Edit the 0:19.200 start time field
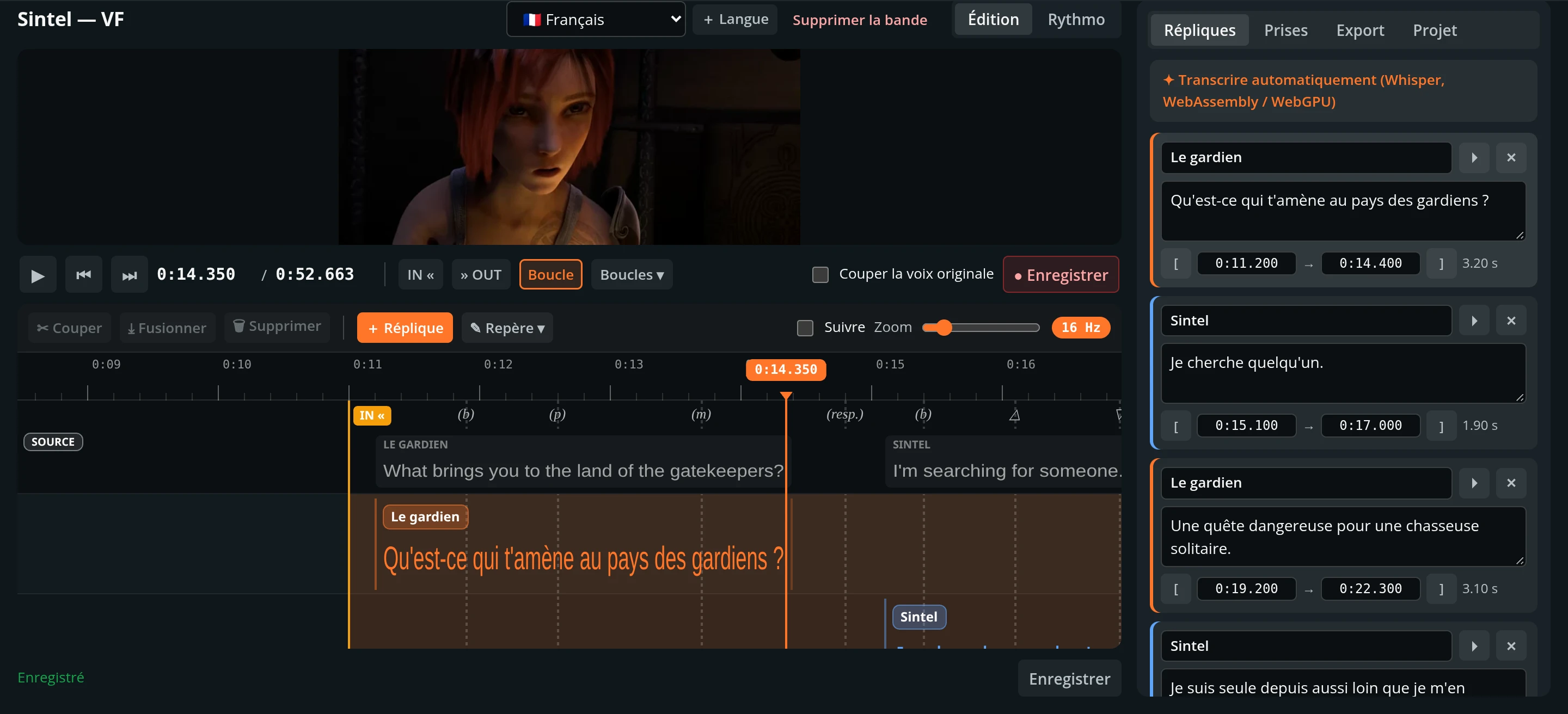1568x714 pixels. (x=1247, y=589)
